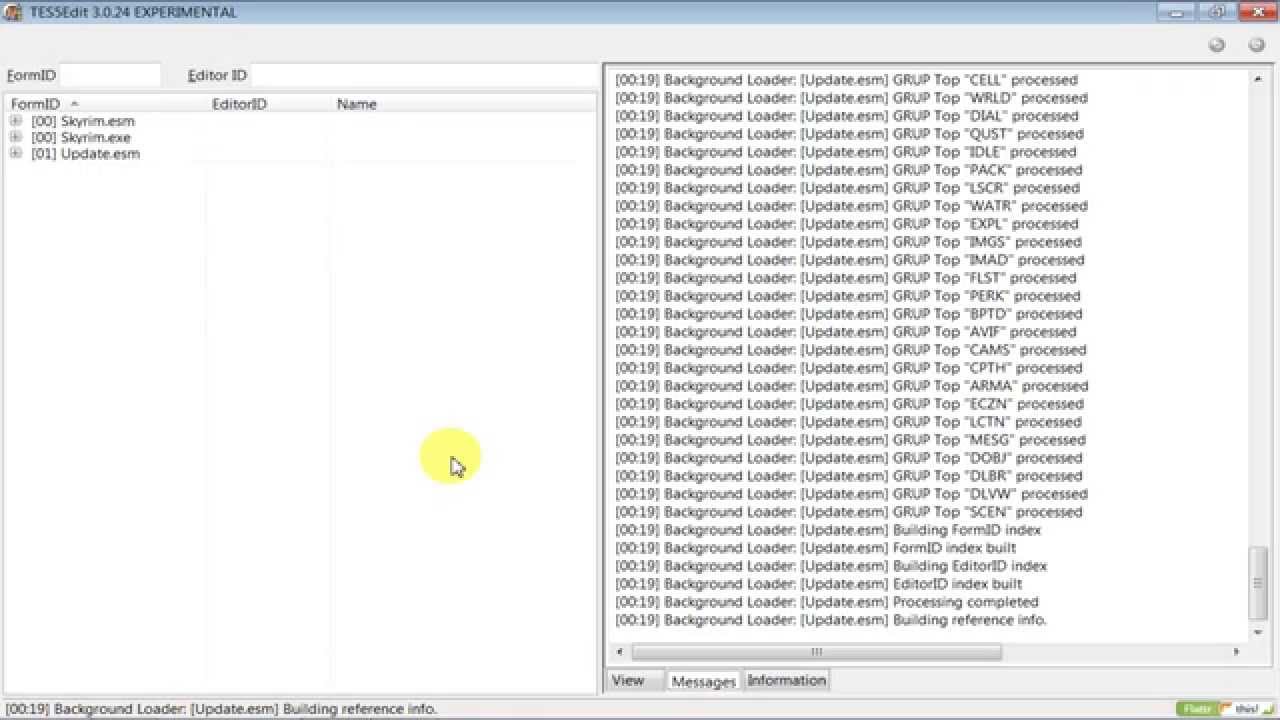Click the horizontal scroll-left arrow
This screenshot has width=1280, height=720.
(620, 652)
